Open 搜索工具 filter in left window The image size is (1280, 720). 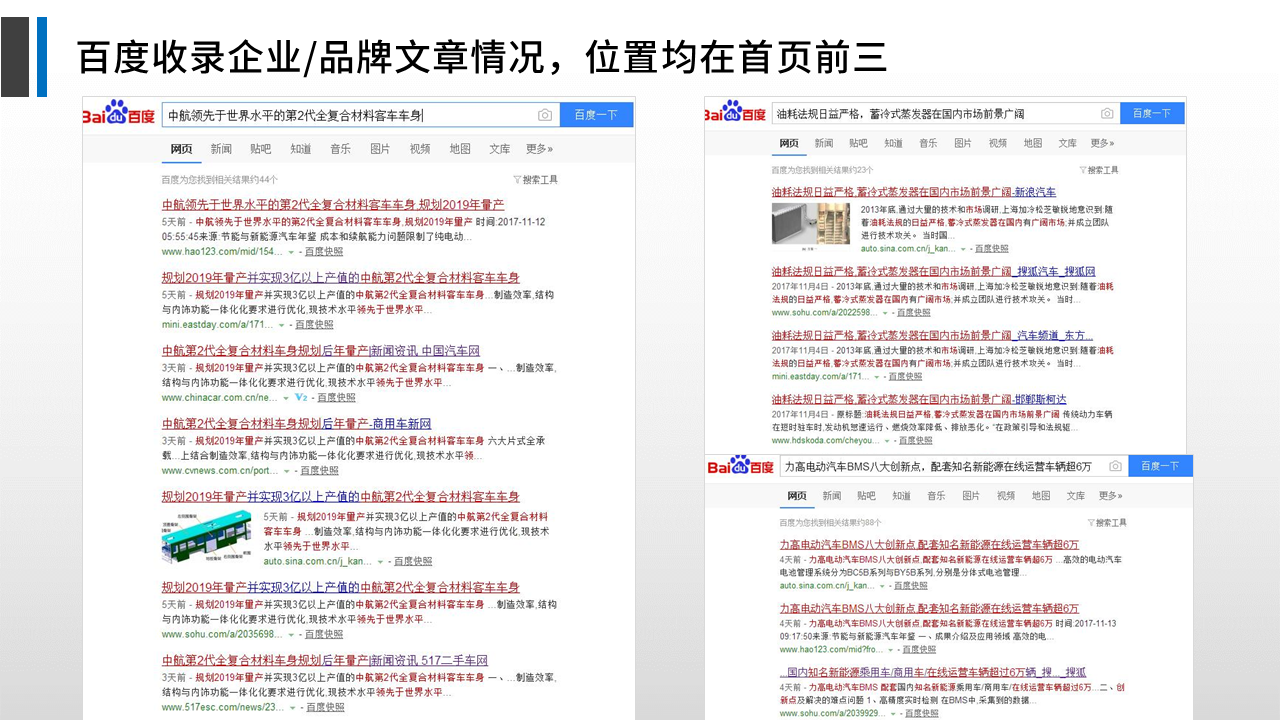click(x=535, y=180)
